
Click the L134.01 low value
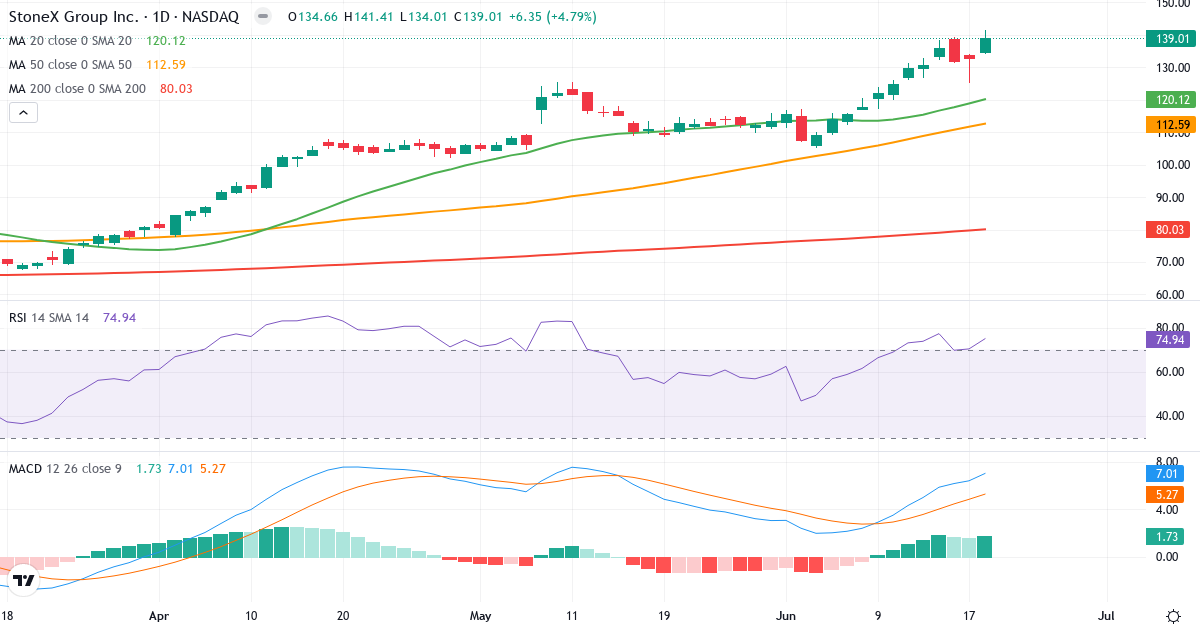coord(424,17)
